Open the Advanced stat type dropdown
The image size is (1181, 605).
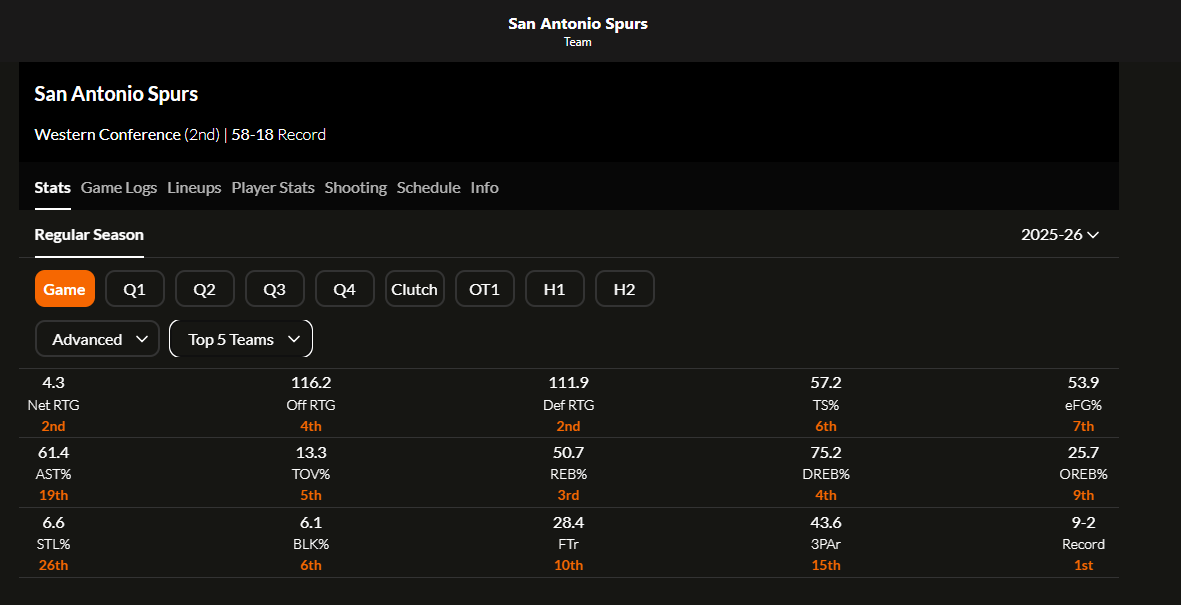[97, 339]
